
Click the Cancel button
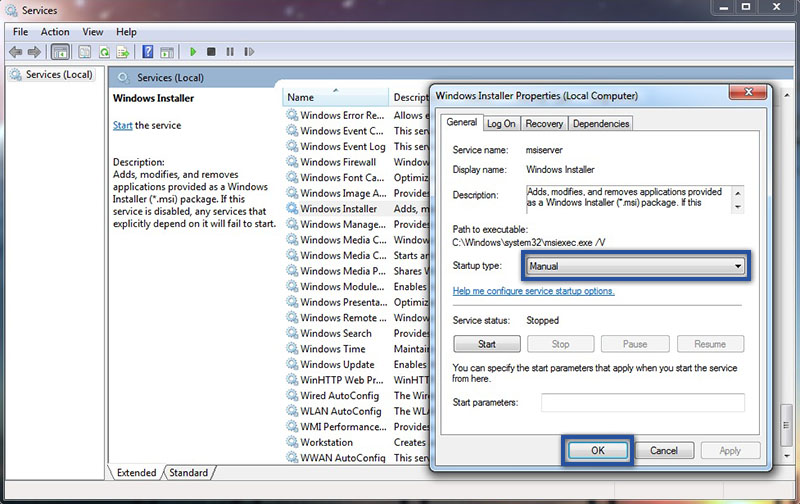point(664,450)
